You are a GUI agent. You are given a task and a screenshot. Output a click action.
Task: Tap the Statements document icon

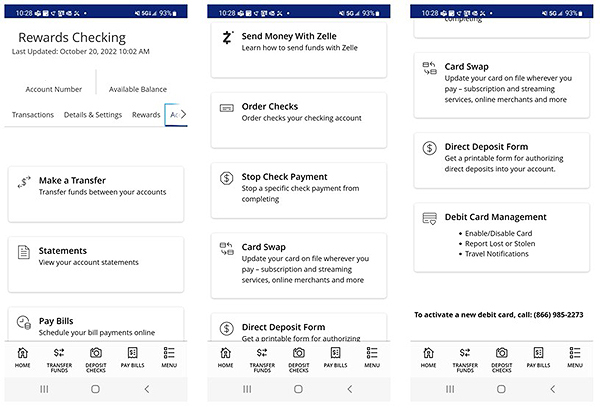coord(24,252)
